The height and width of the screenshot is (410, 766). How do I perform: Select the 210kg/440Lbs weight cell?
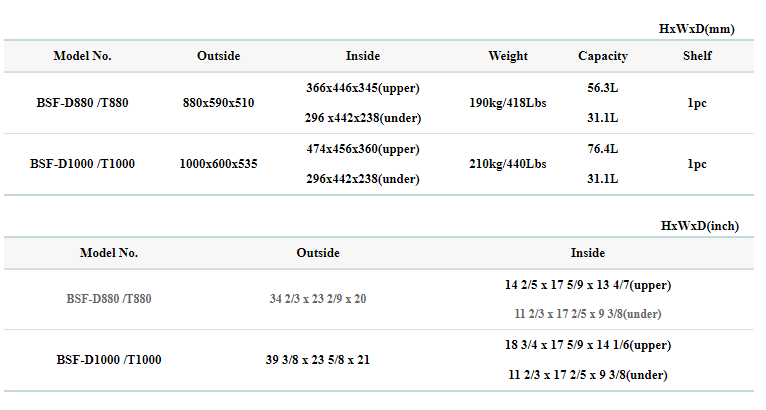click(x=508, y=164)
